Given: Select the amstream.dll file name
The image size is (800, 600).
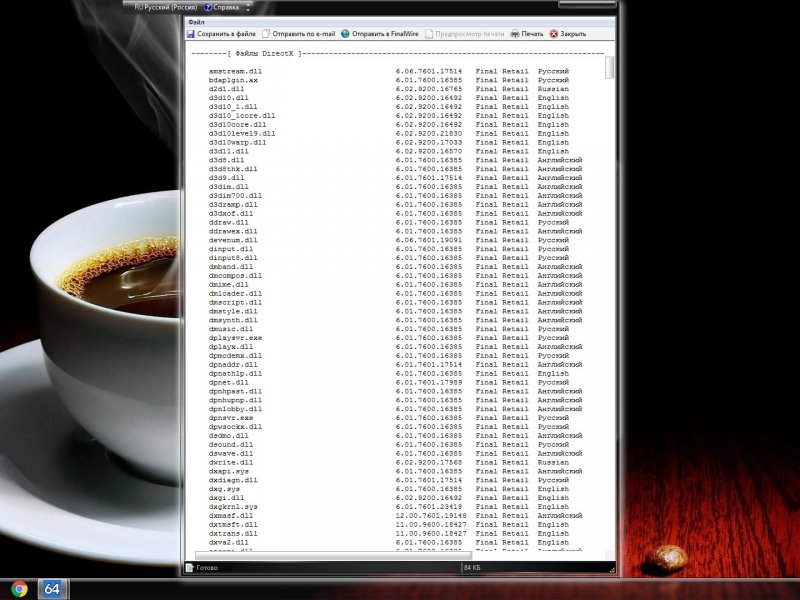Looking at the screenshot, I should pyautogui.click(x=235, y=71).
